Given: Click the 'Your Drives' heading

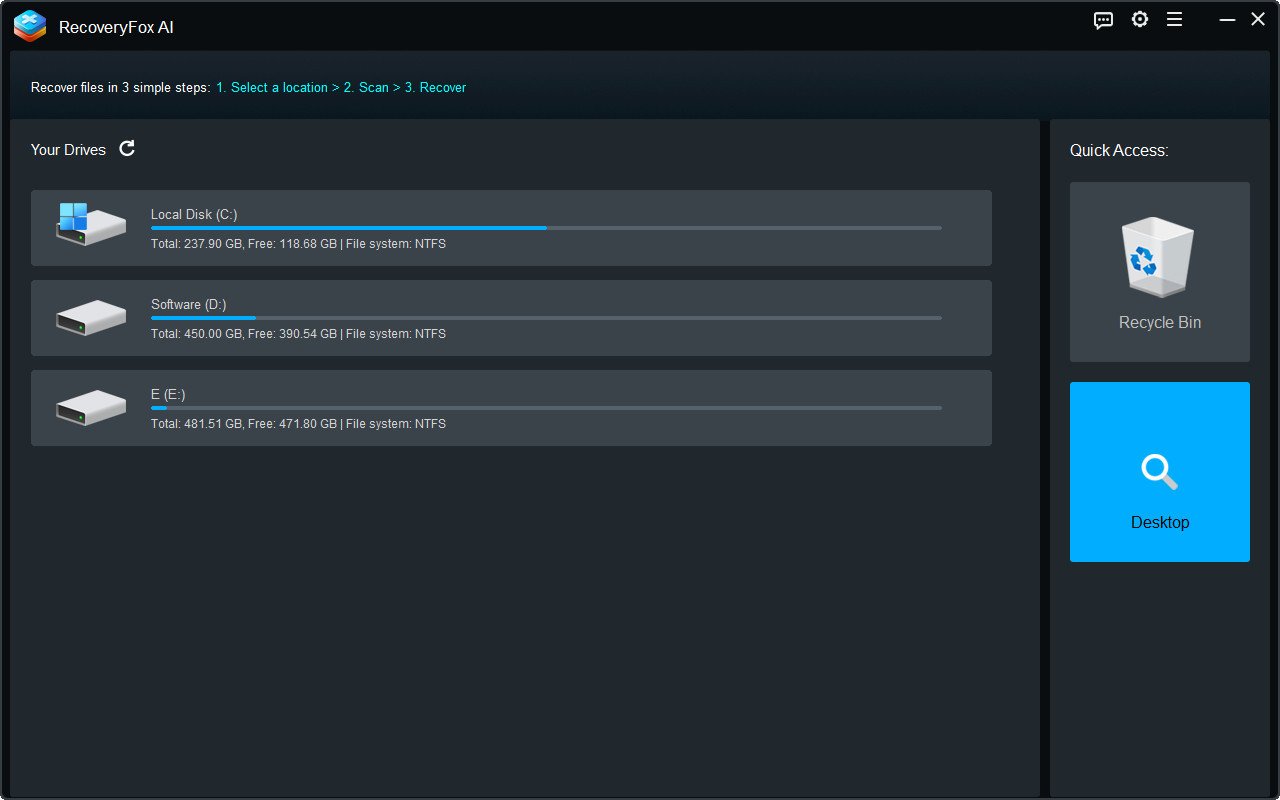Looking at the screenshot, I should (68, 149).
